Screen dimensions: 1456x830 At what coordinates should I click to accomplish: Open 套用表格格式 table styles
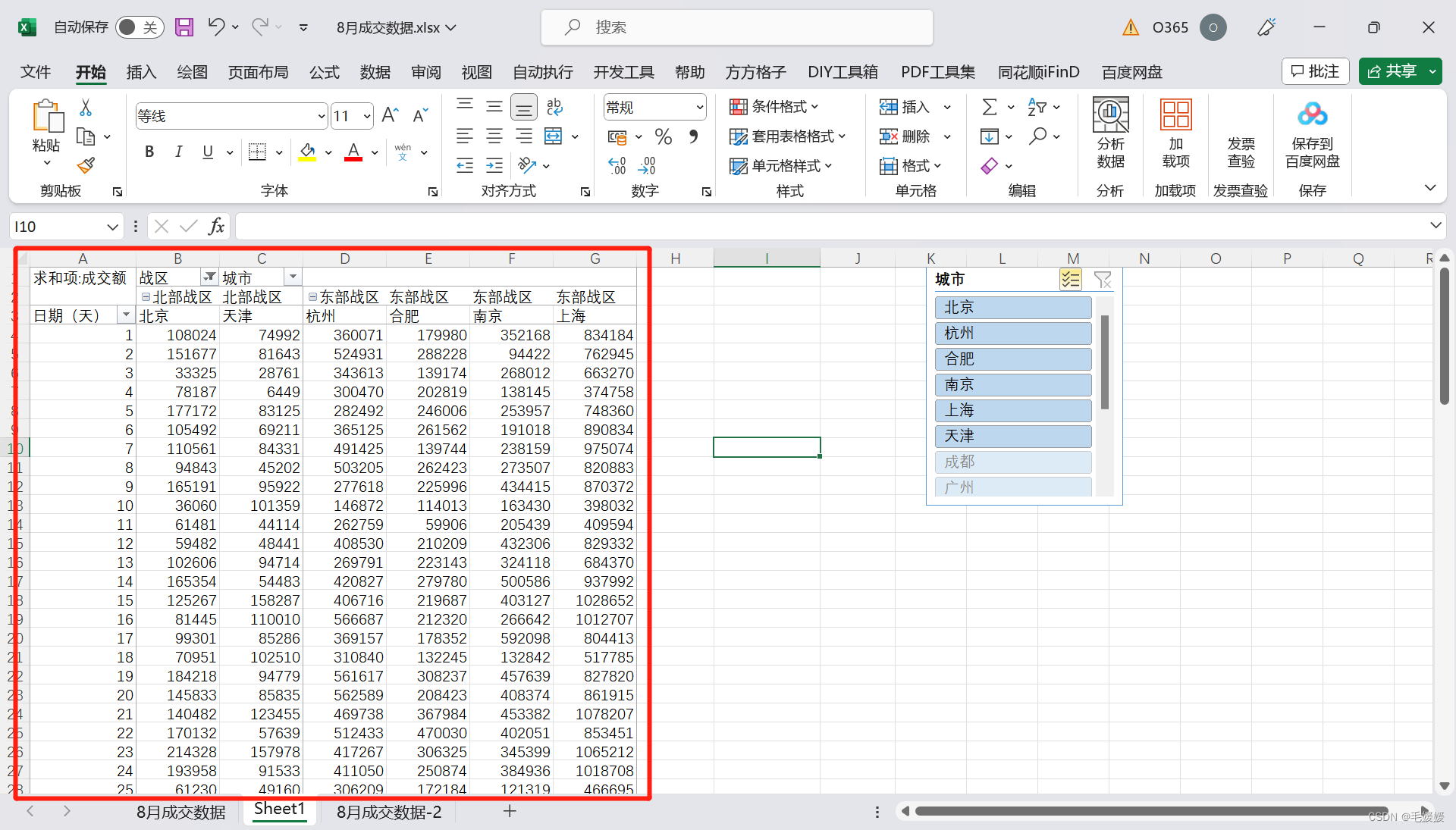[787, 136]
